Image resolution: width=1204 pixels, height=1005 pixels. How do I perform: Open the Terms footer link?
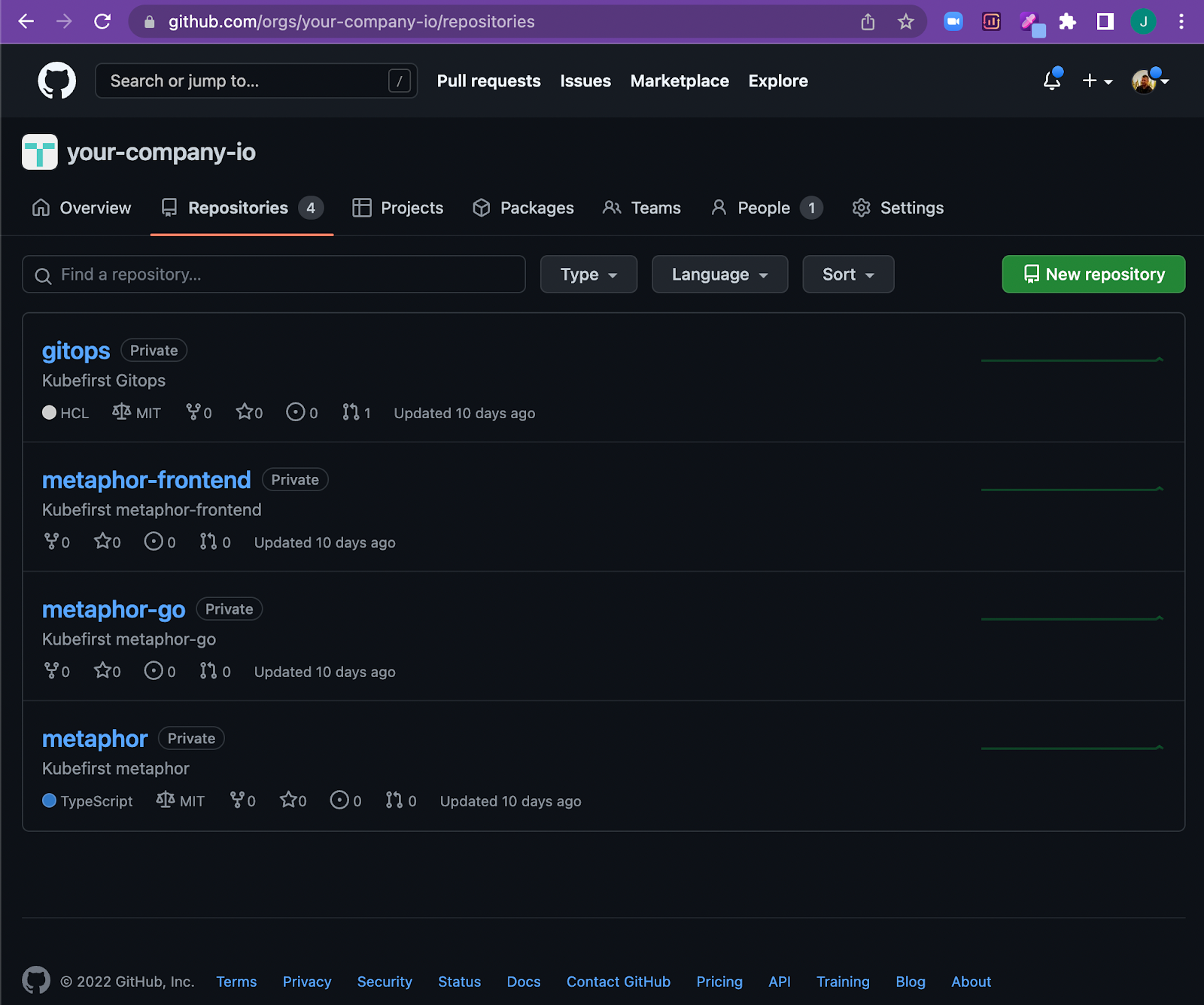(236, 982)
